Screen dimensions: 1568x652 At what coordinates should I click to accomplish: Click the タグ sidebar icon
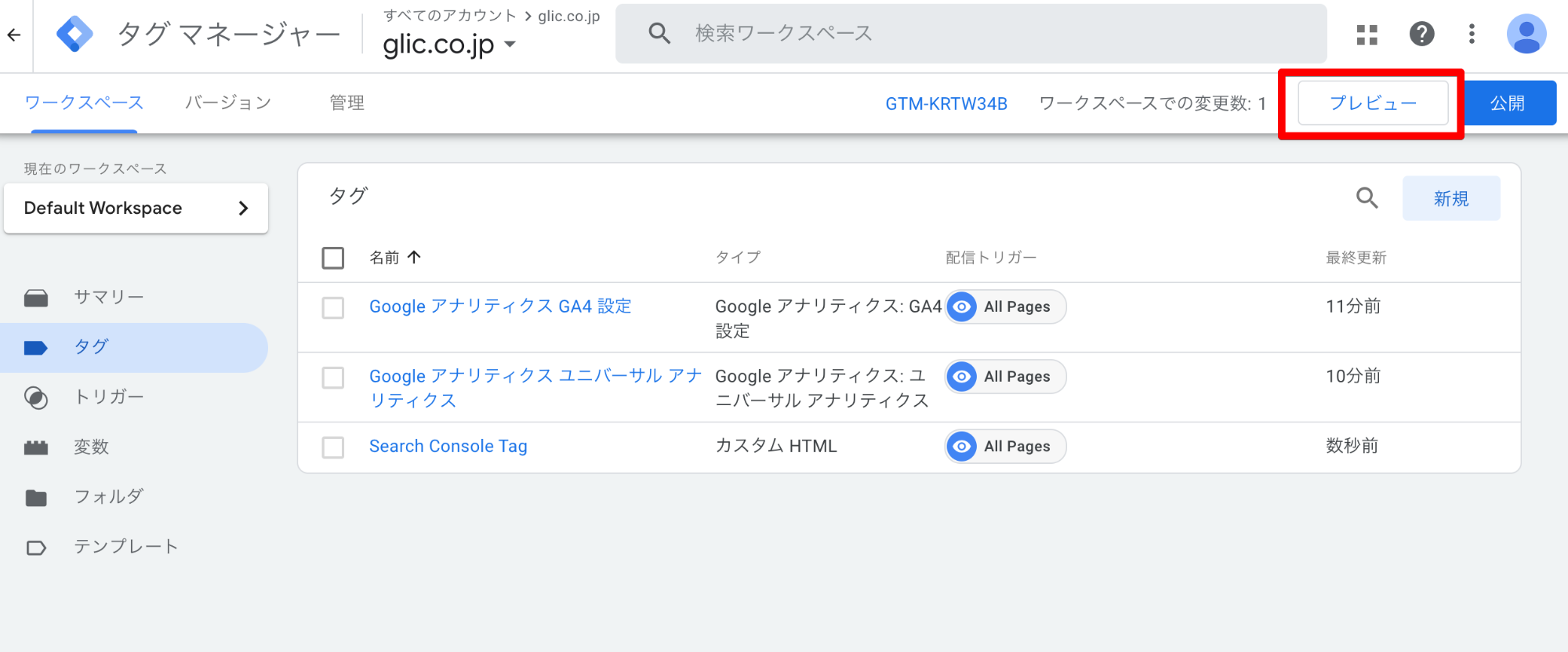pyautogui.click(x=36, y=348)
